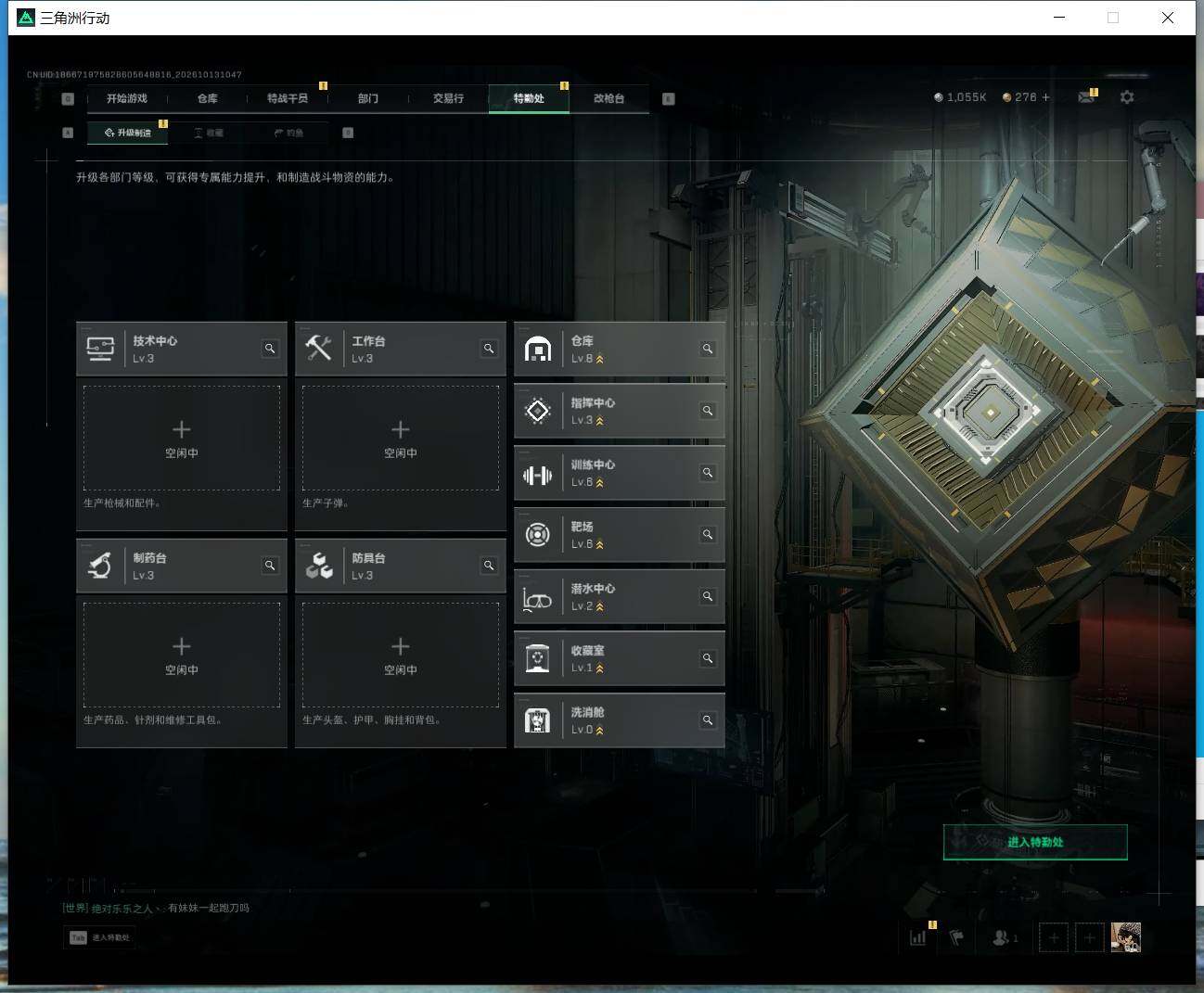Click the player avatar thumbnail
This screenshot has height=993, width=1204.
point(1126,937)
